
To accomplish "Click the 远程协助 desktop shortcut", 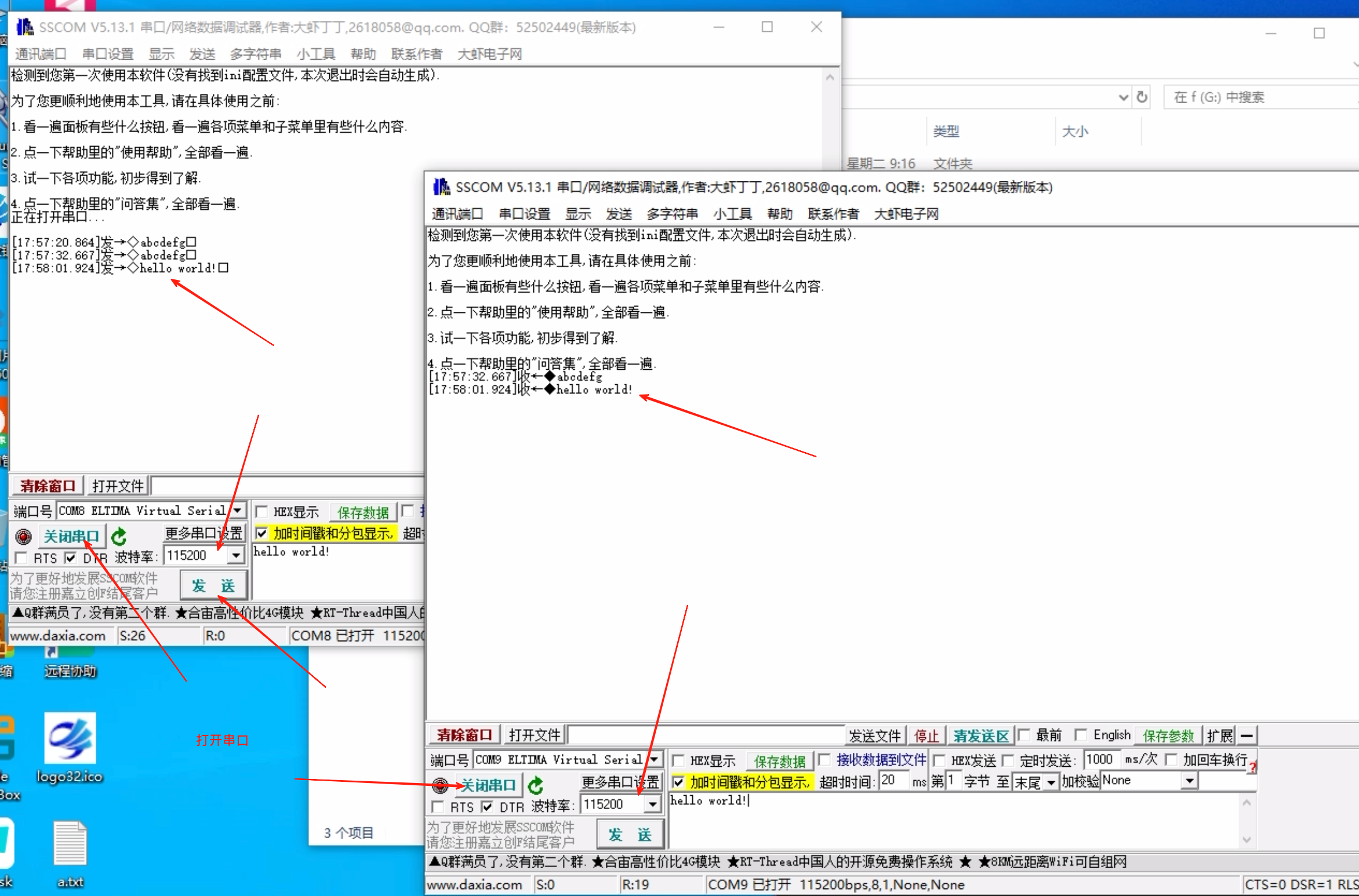I will click(70, 664).
